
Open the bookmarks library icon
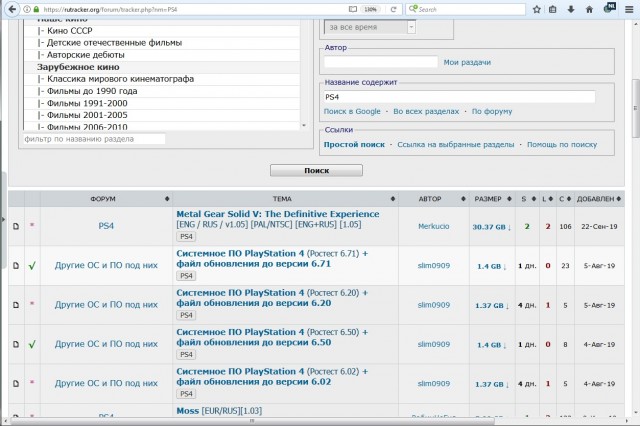(553, 9)
